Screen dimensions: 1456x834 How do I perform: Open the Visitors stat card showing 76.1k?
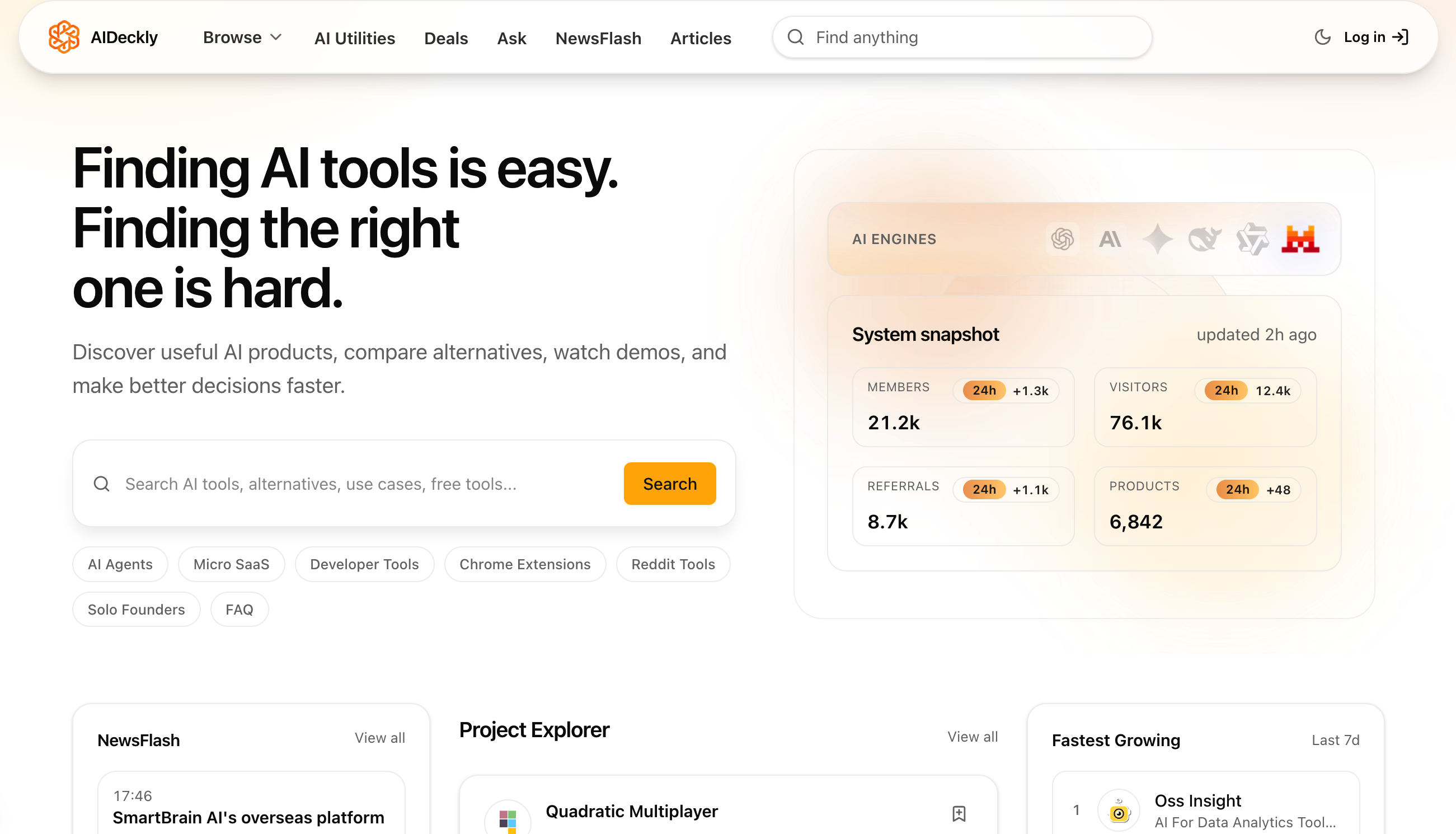click(x=1205, y=407)
